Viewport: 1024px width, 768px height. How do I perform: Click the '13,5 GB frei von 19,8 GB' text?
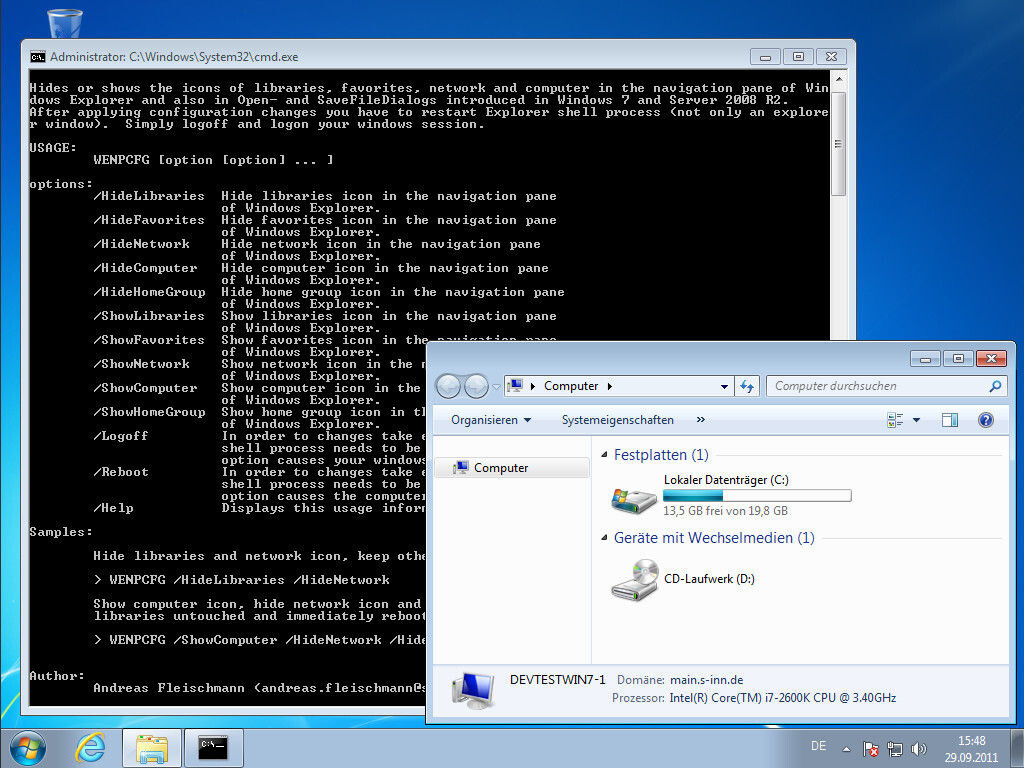pos(726,511)
